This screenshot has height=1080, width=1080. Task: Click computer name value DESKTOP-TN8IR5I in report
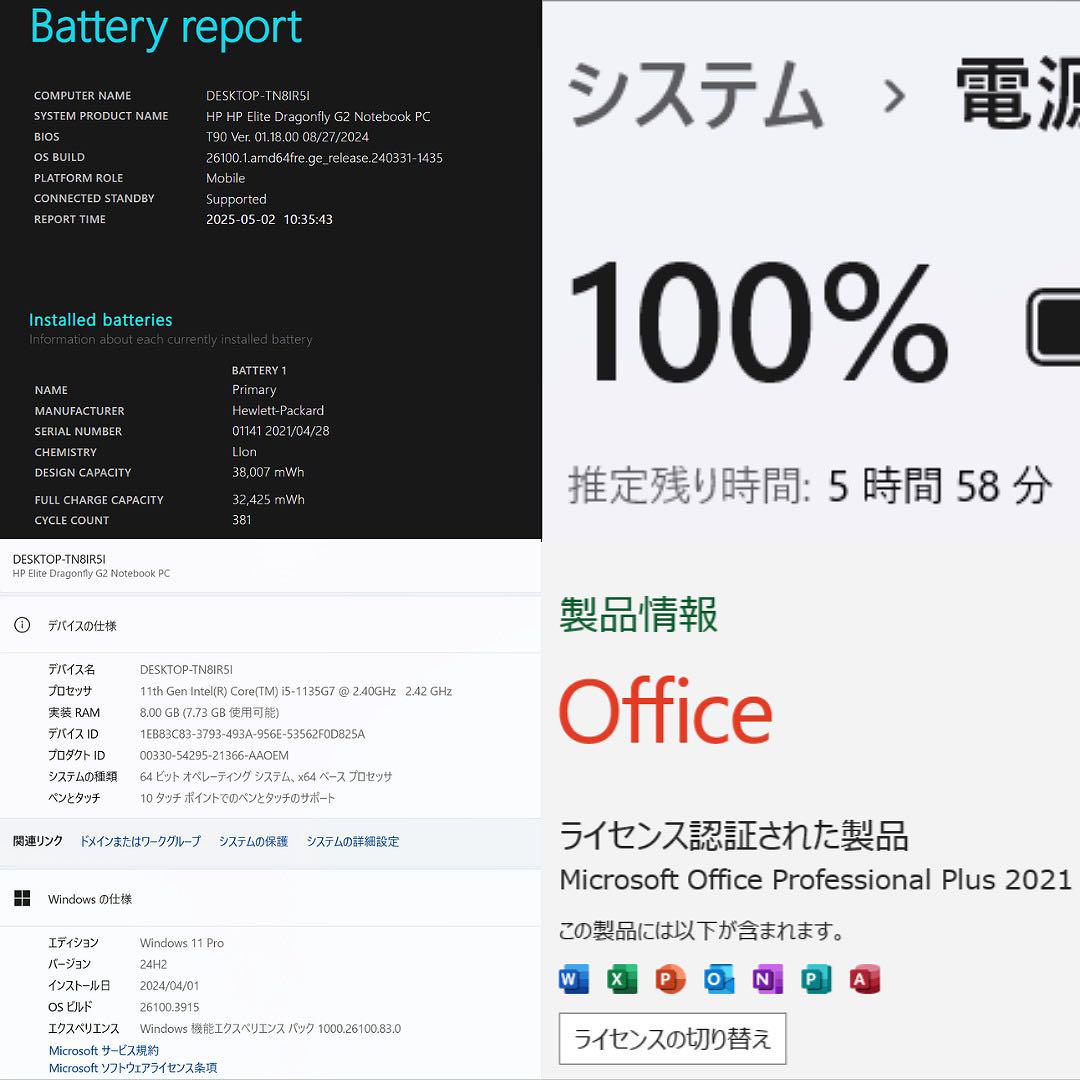[258, 96]
